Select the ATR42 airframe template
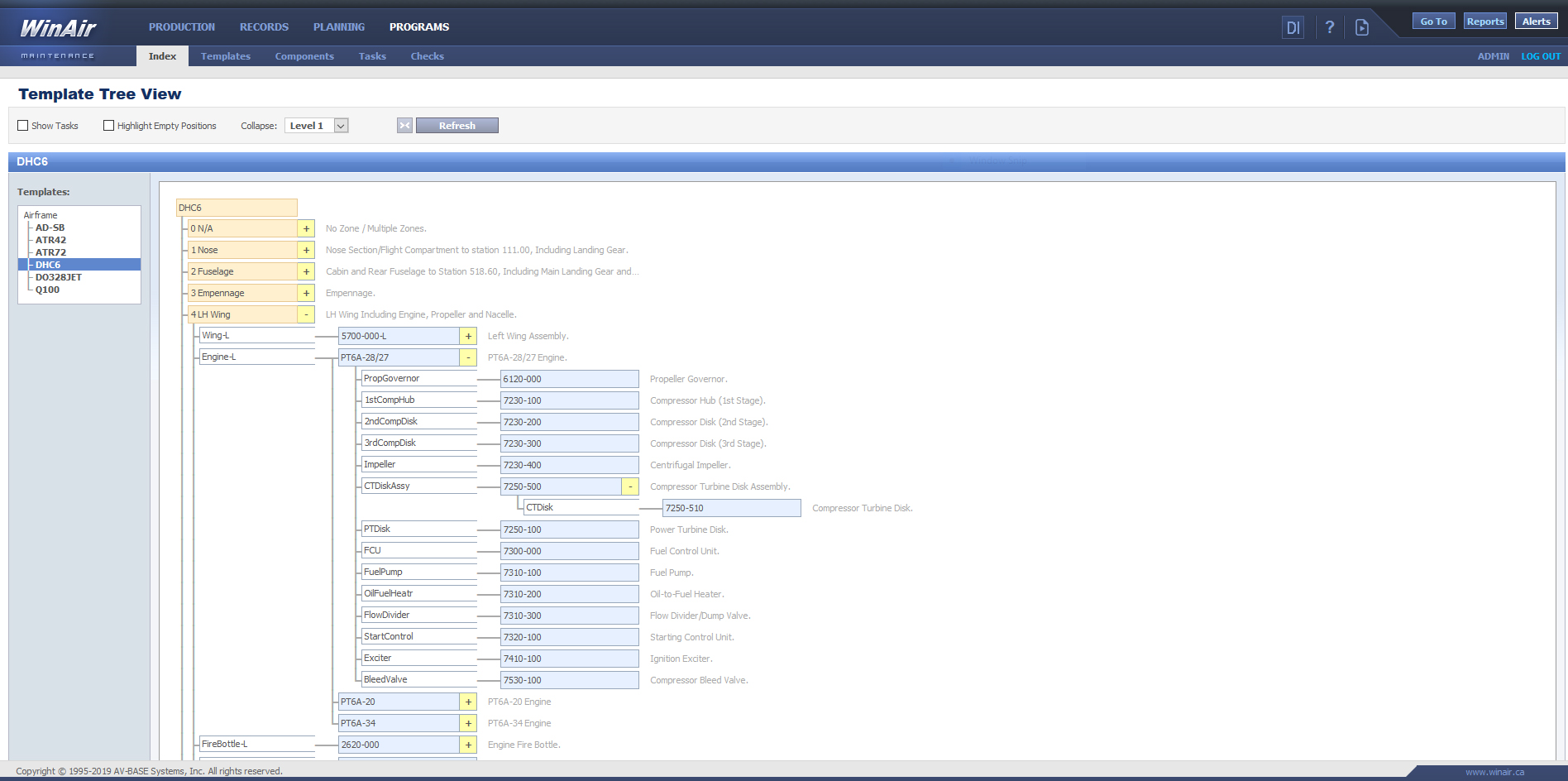The image size is (1568, 781). pyautogui.click(x=50, y=240)
